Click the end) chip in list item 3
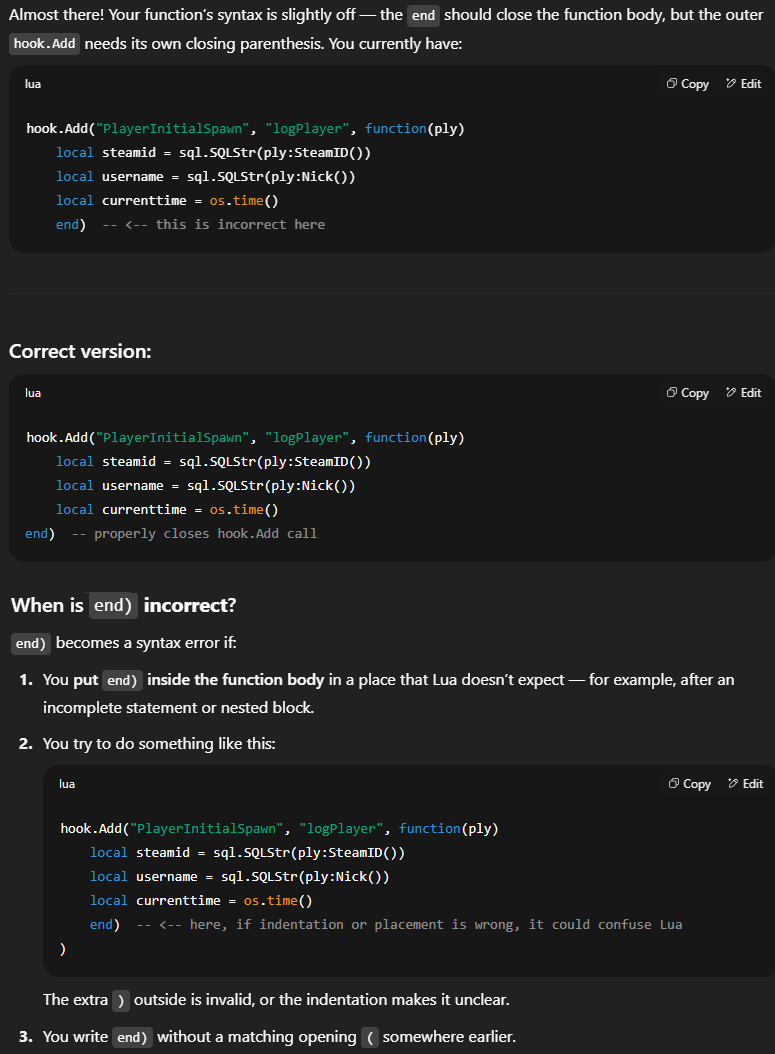The image size is (775, 1054). click(x=132, y=1037)
